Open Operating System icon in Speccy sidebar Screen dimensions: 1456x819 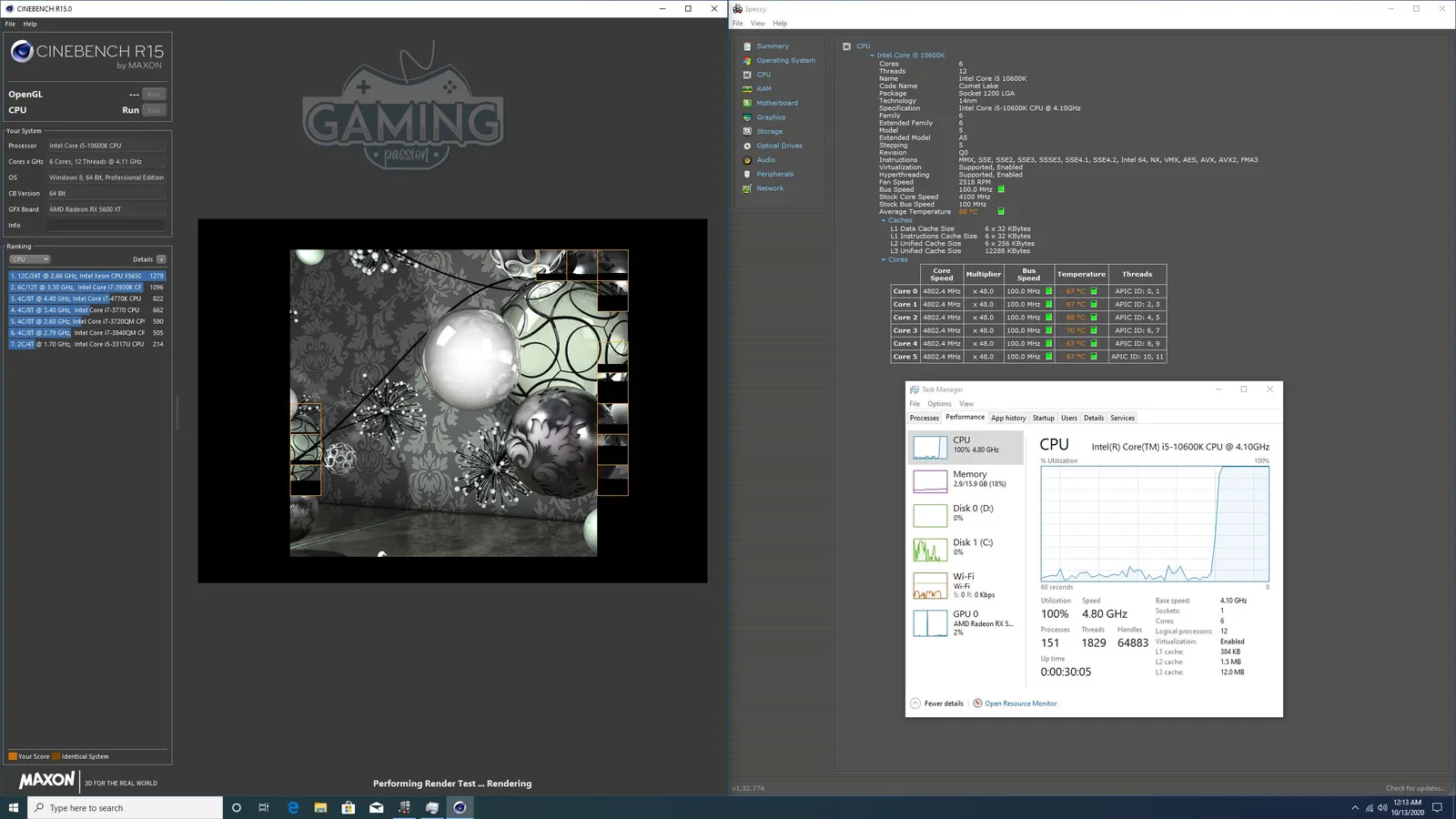point(747,61)
